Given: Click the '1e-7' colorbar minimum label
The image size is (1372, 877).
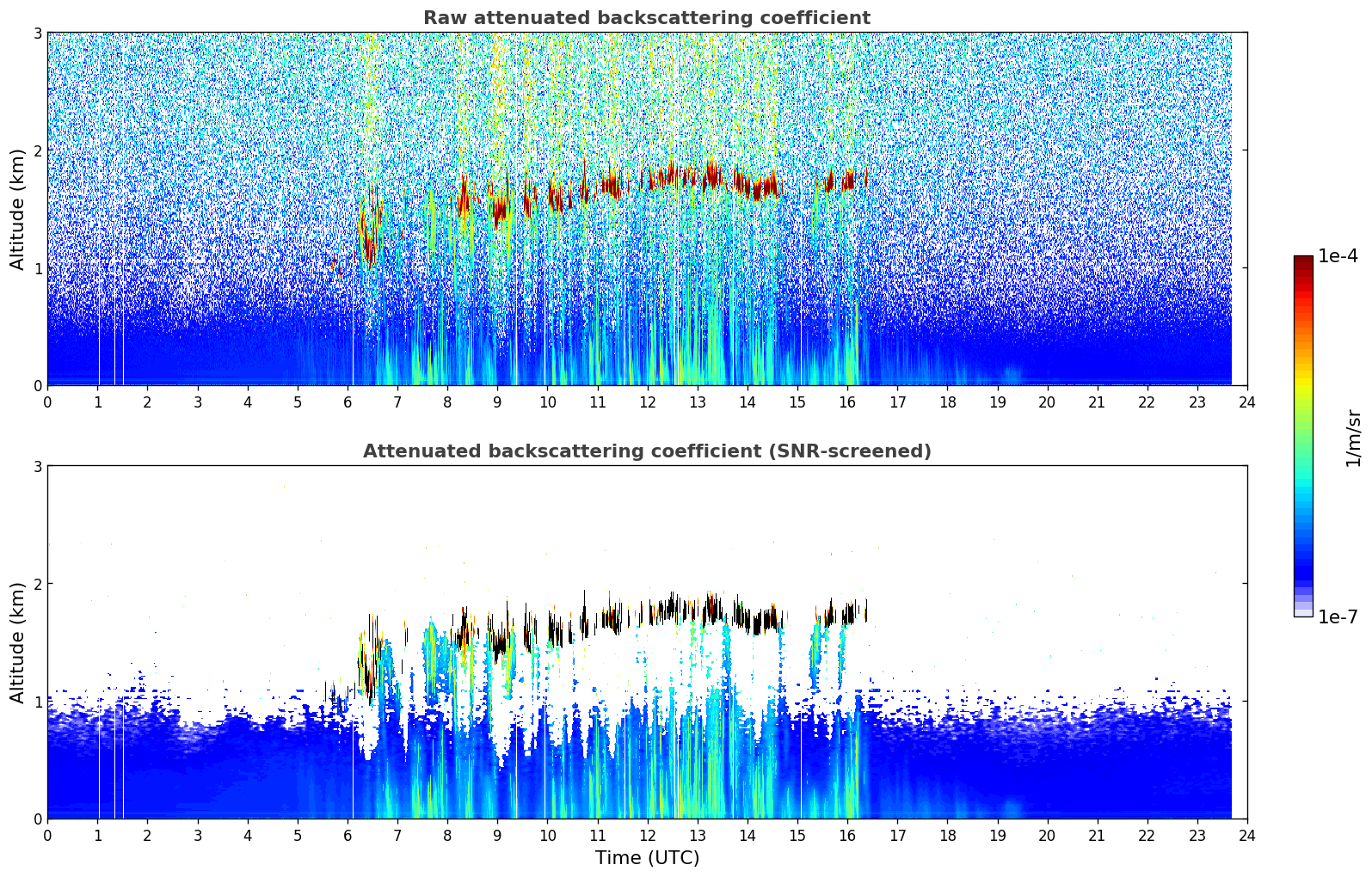Looking at the screenshot, I should pos(1338,617).
